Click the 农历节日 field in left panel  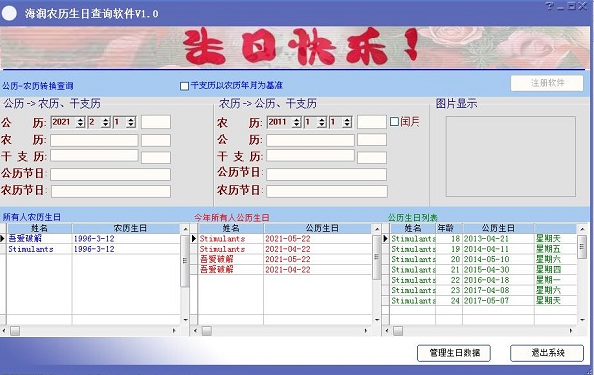click(111, 191)
